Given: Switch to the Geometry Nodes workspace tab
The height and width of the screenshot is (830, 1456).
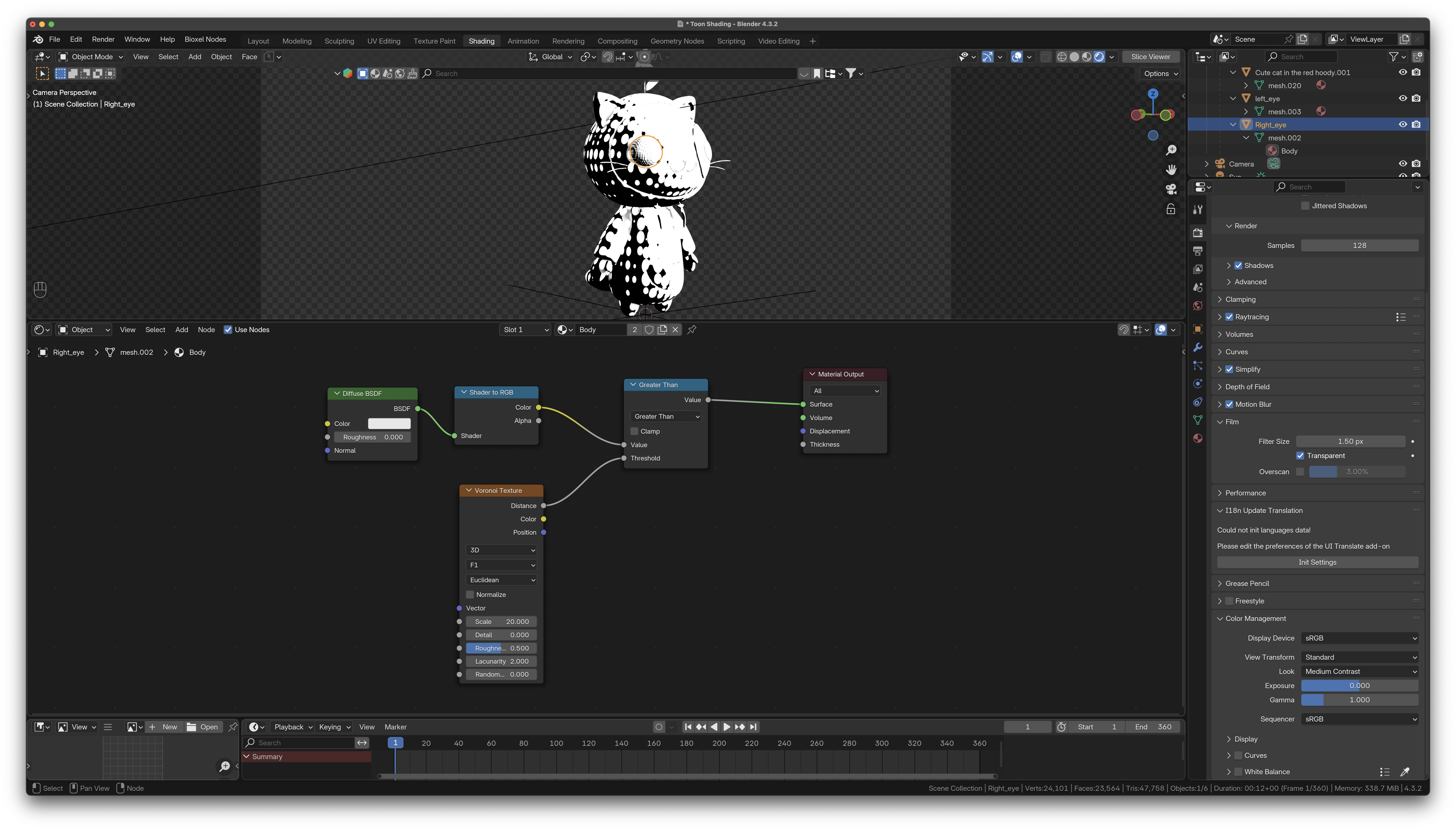Looking at the screenshot, I should coord(677,41).
